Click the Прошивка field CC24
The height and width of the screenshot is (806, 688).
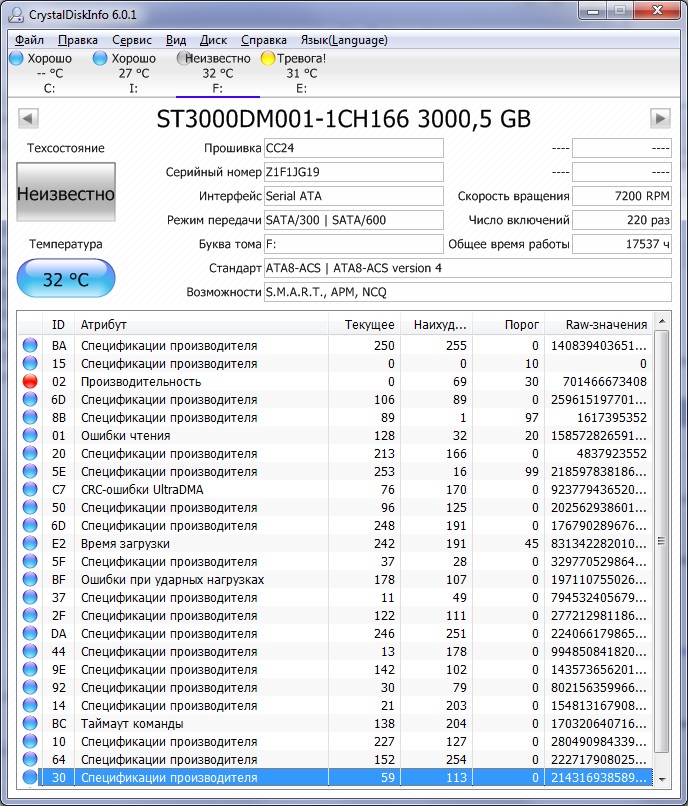point(354,148)
